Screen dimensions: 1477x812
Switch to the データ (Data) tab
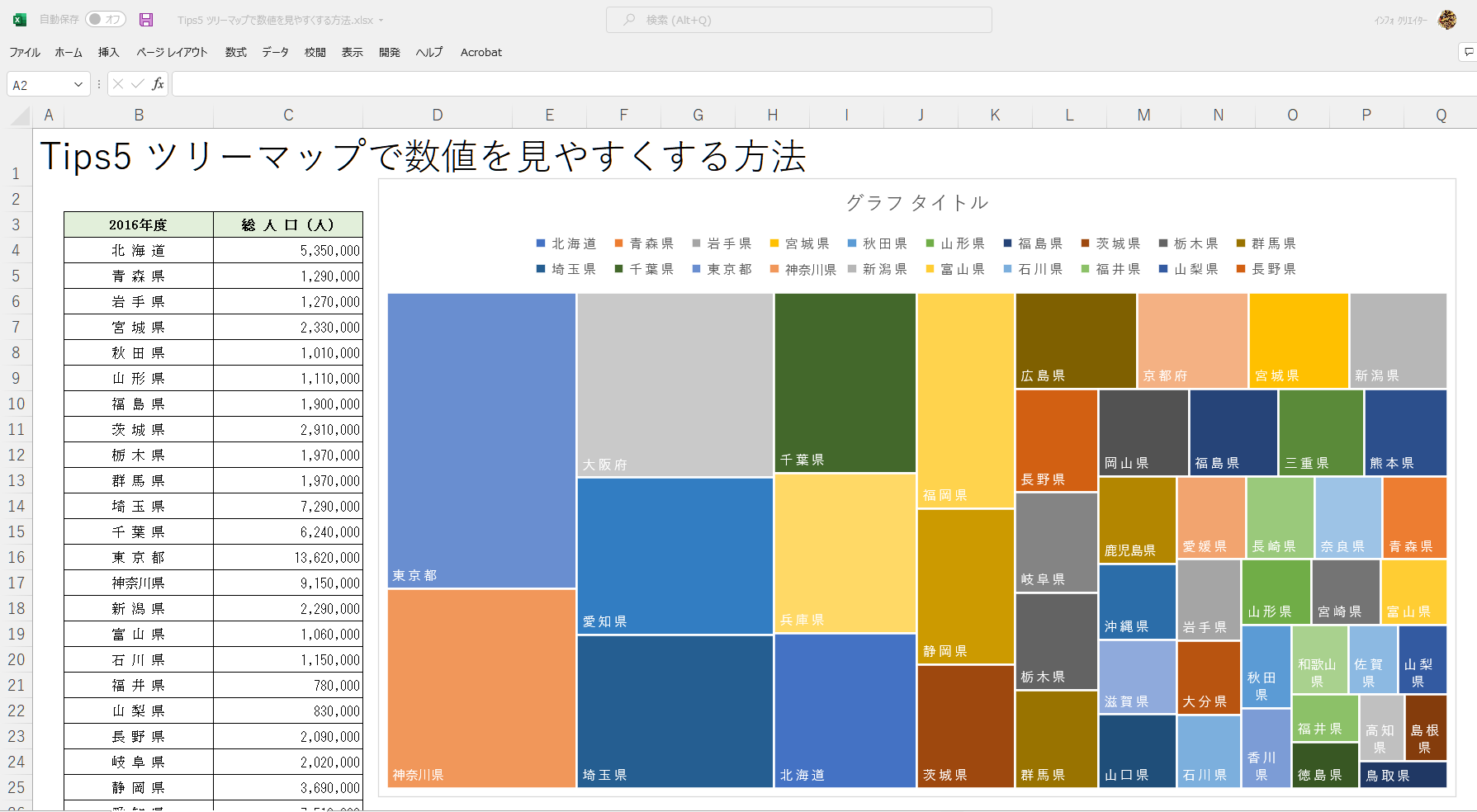point(275,52)
